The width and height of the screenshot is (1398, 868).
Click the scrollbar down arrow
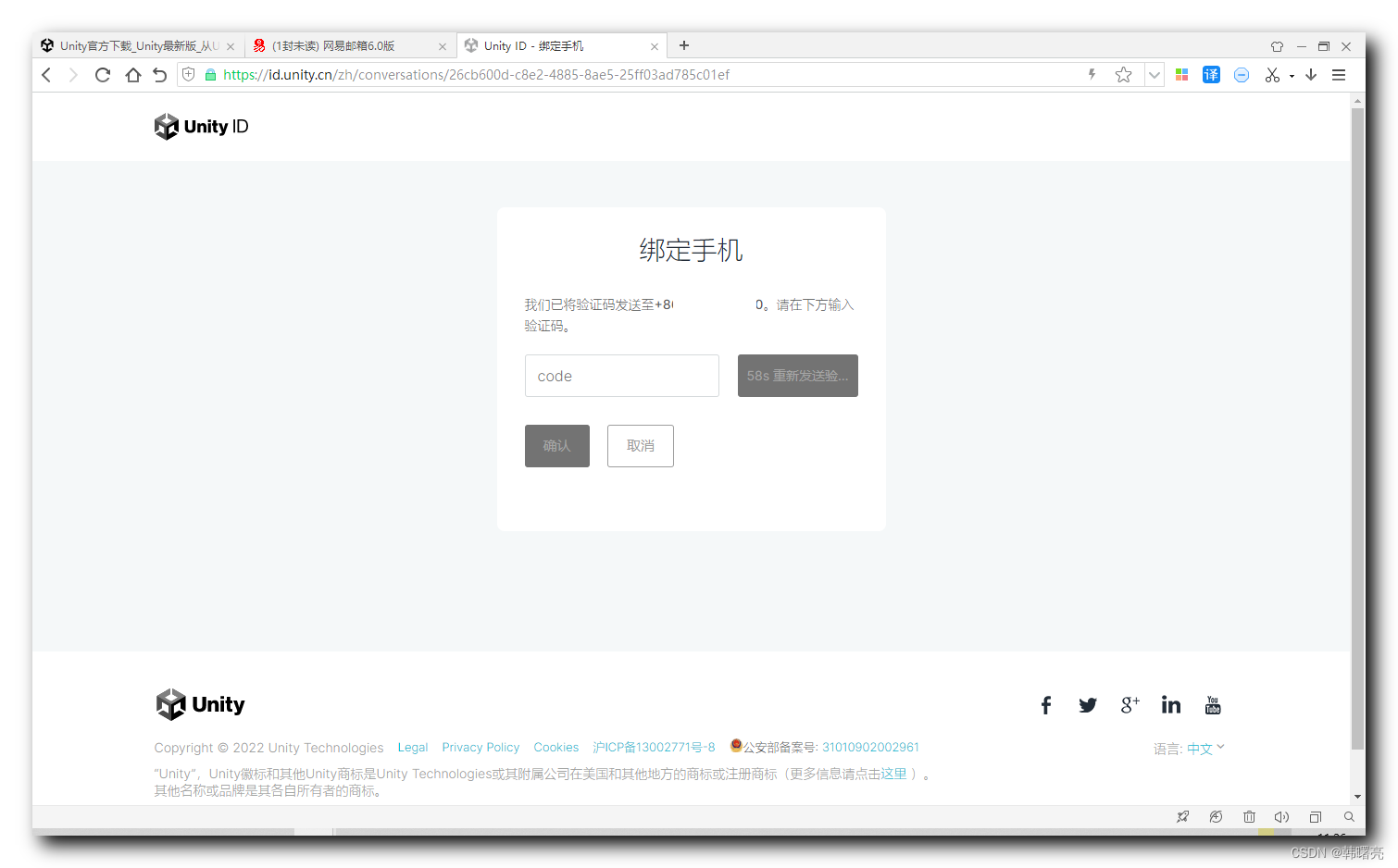(1357, 797)
